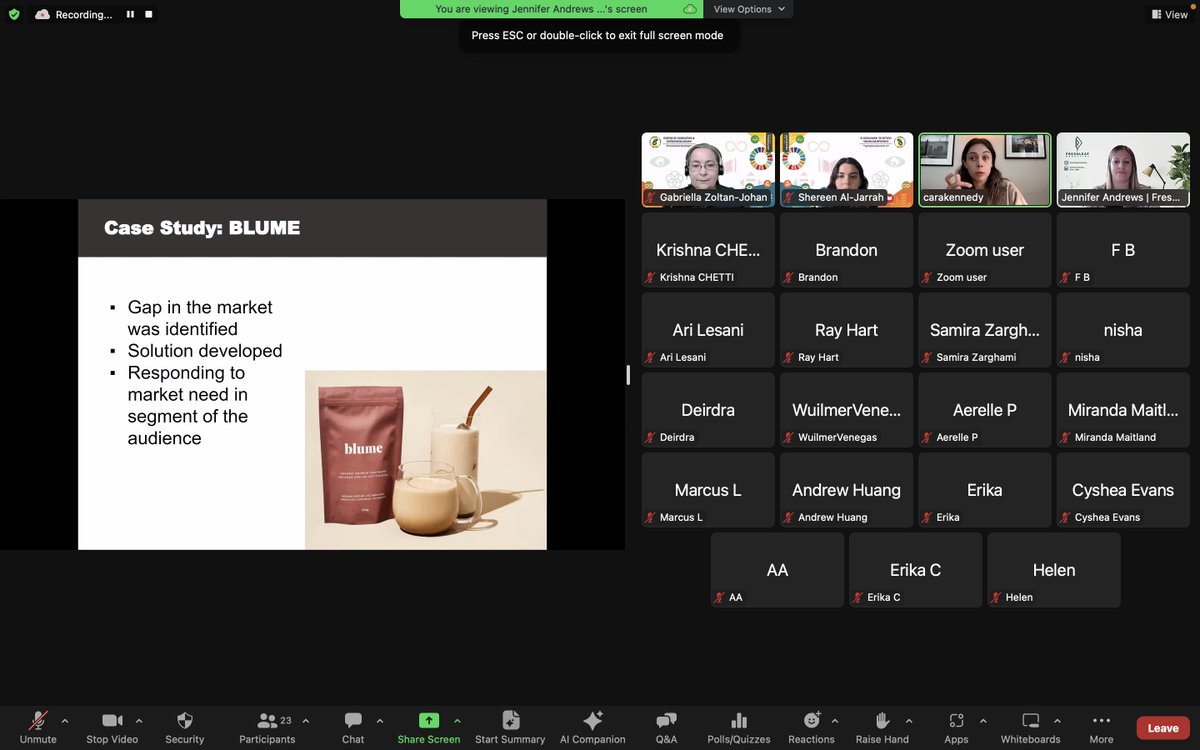The width and height of the screenshot is (1200, 750).
Task: Open Q&A icon
Action: 666,720
